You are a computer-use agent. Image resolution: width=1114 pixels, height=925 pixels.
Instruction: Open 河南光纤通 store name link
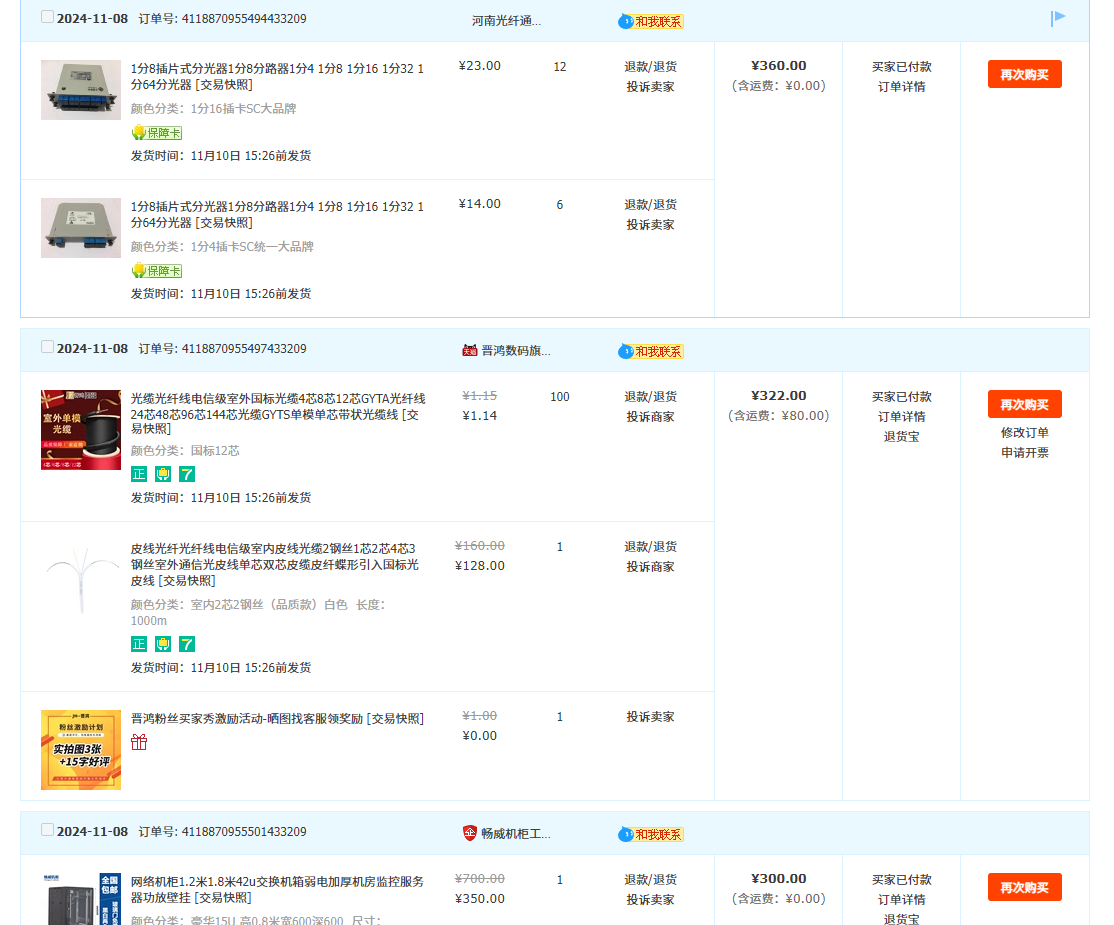click(x=506, y=21)
